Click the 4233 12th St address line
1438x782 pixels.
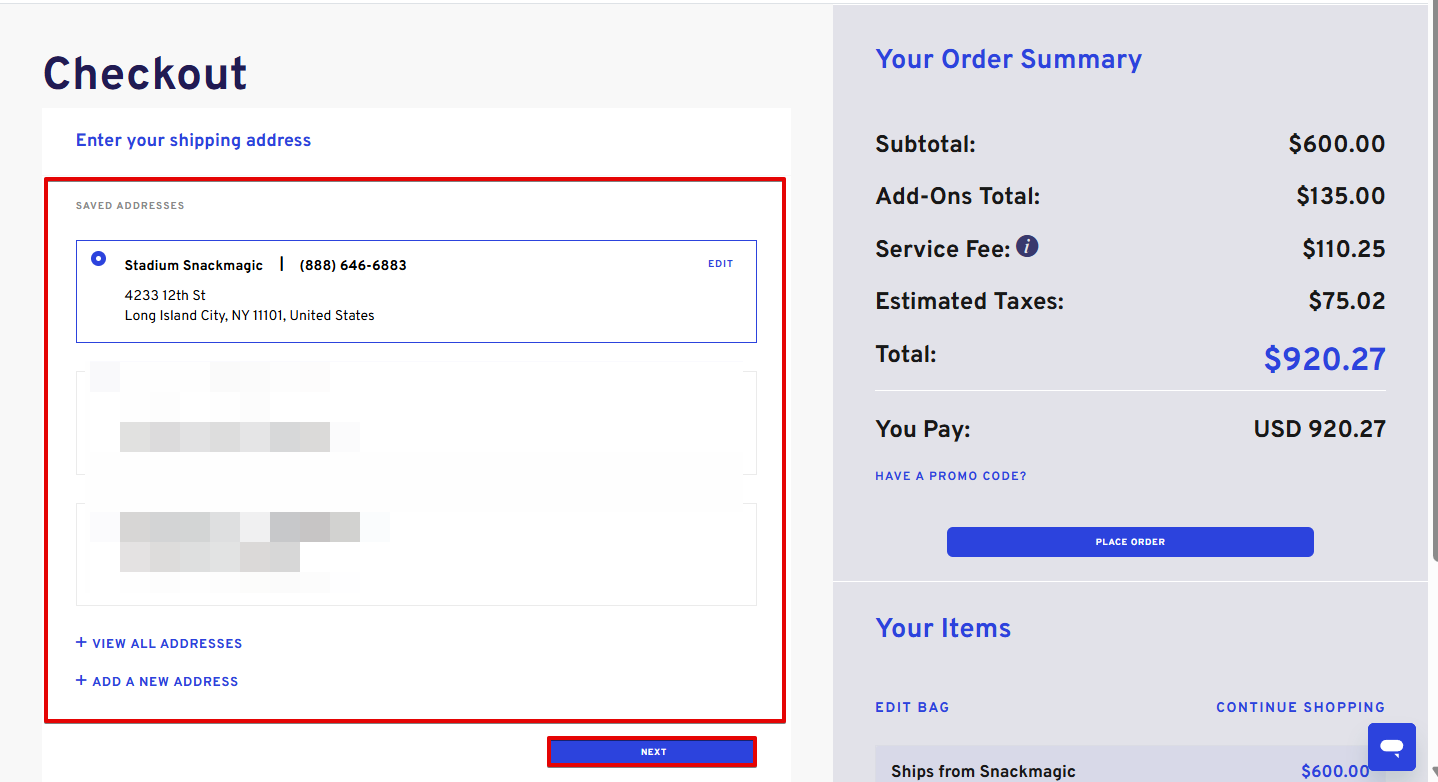tap(165, 295)
